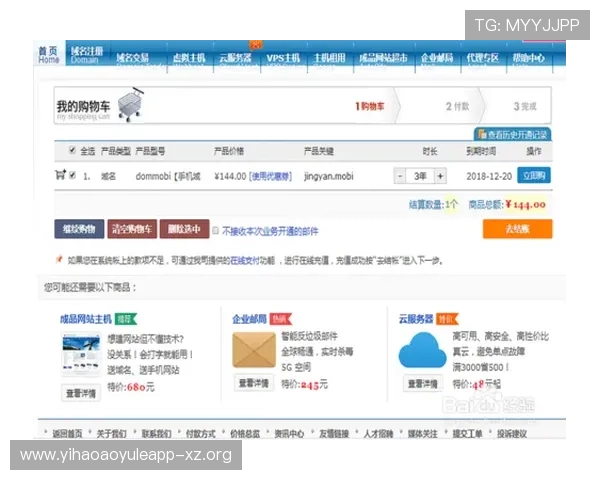Click the ¥144.00 total amount
600x480 pixels.
[525, 204]
